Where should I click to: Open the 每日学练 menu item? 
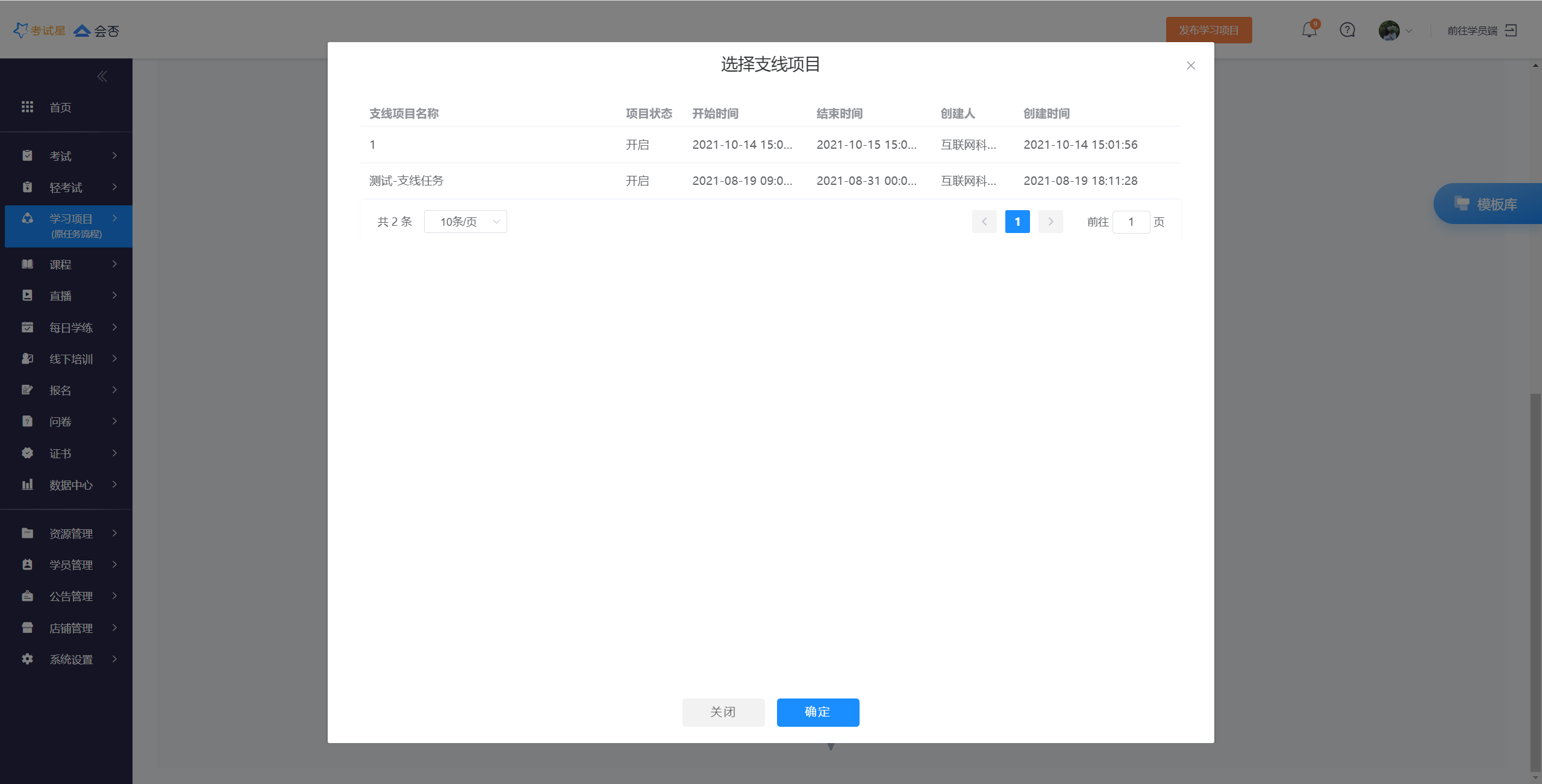pos(70,328)
